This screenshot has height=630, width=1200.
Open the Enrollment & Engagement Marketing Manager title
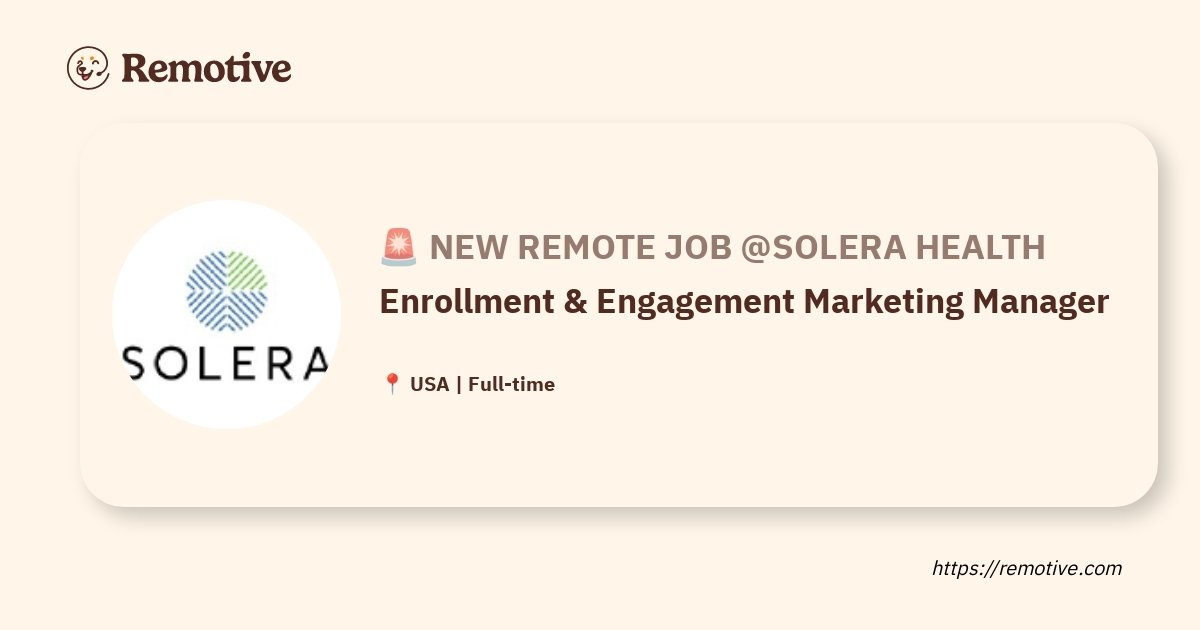click(744, 302)
